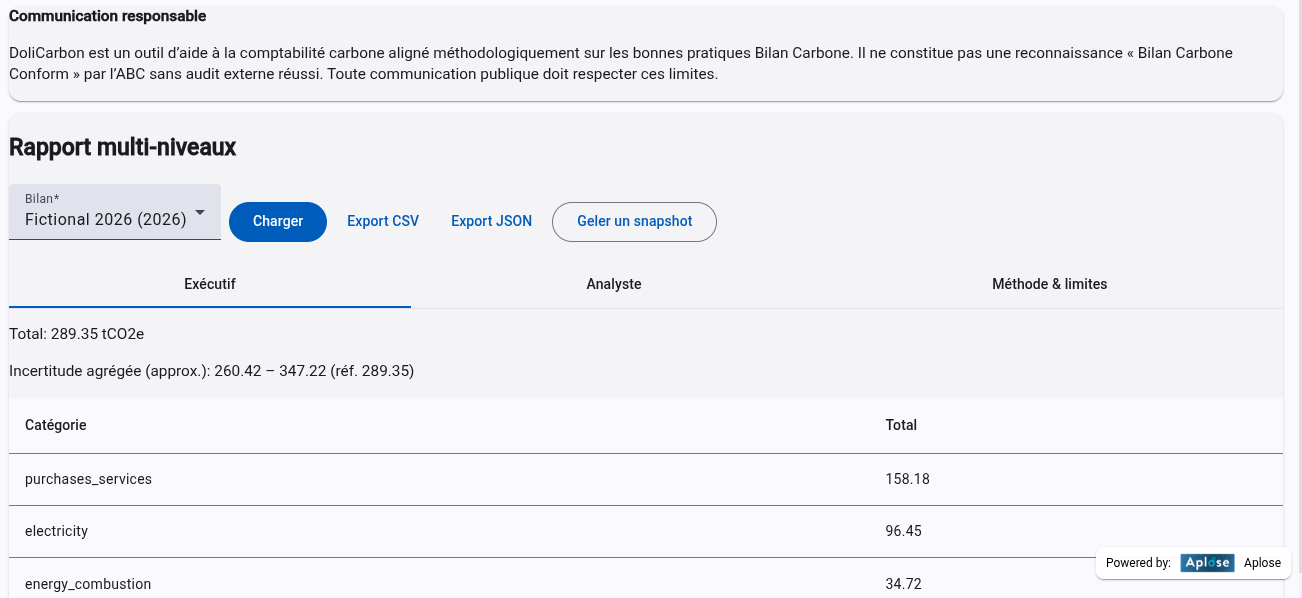Select the purchases_services row label
This screenshot has width=1302, height=598.
(x=88, y=479)
